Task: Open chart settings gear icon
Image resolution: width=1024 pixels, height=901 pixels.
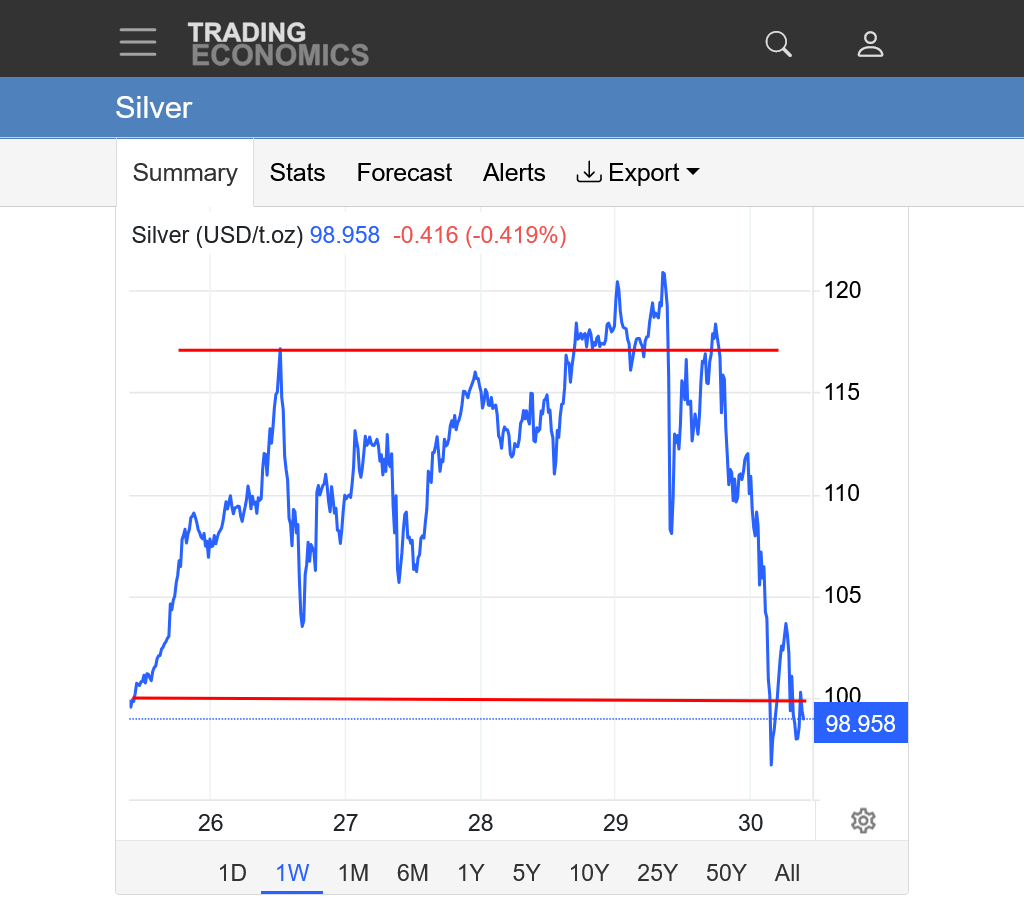Action: click(x=863, y=821)
